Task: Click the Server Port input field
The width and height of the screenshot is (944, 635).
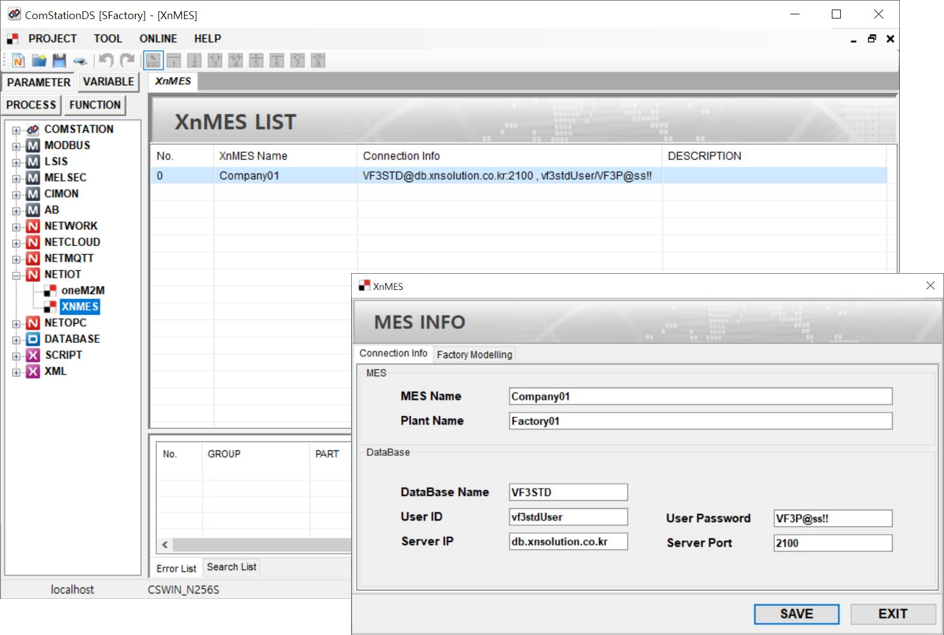Action: (832, 543)
